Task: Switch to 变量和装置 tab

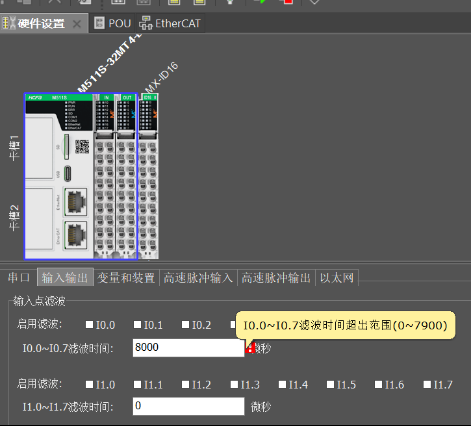Action: pyautogui.click(x=126, y=278)
